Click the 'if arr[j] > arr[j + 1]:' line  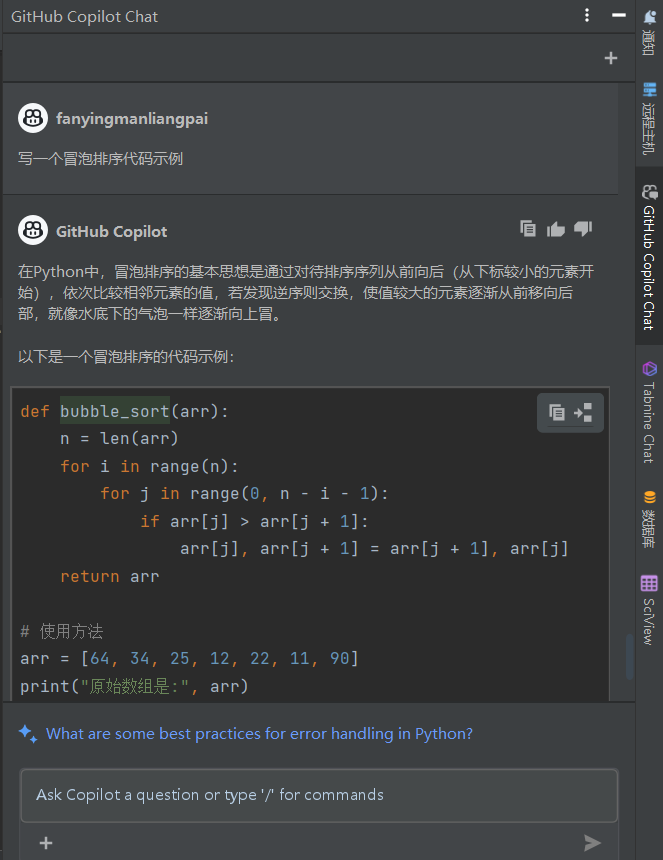(x=254, y=521)
